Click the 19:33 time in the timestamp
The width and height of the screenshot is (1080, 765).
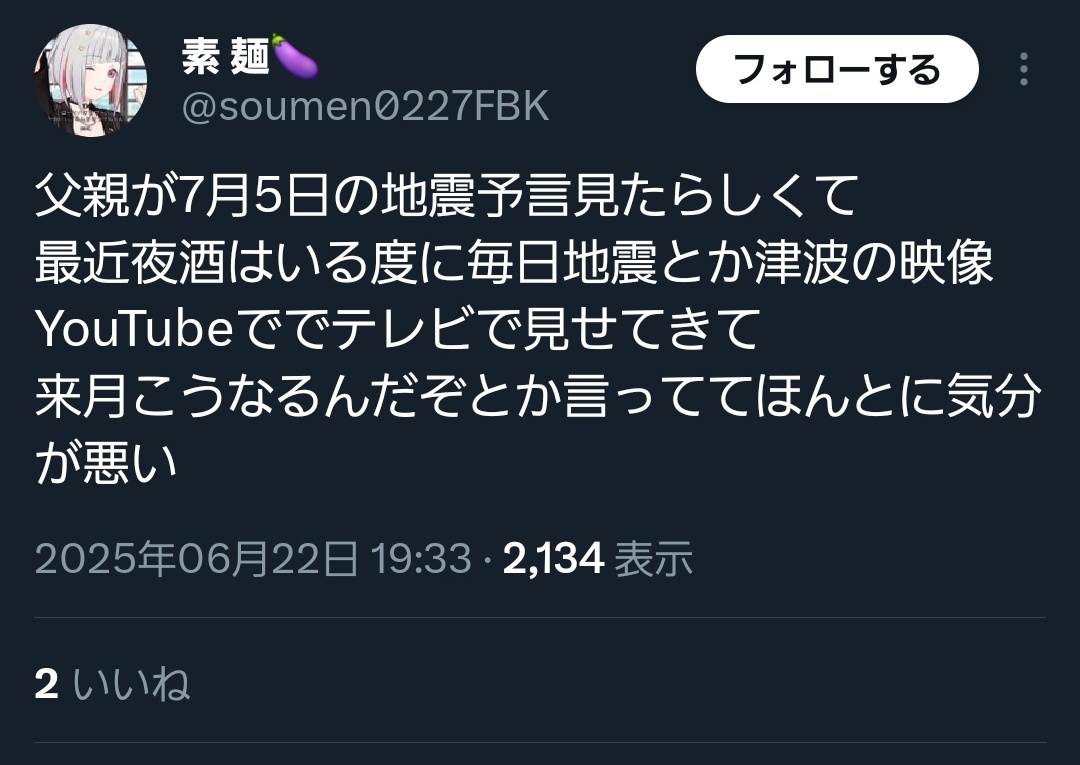[421, 558]
